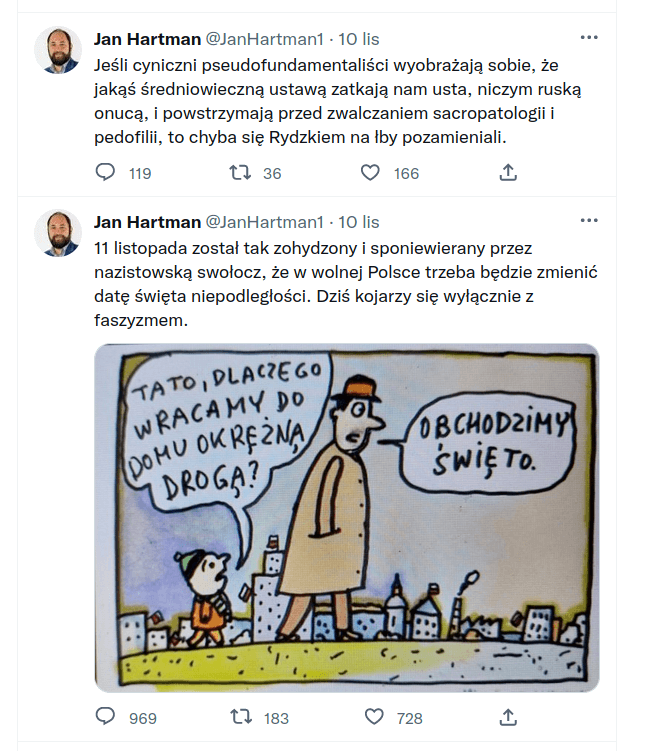This screenshot has height=751, width=645.
Task: Open Jan Hartman avatar on first tweet
Action: 58,50
